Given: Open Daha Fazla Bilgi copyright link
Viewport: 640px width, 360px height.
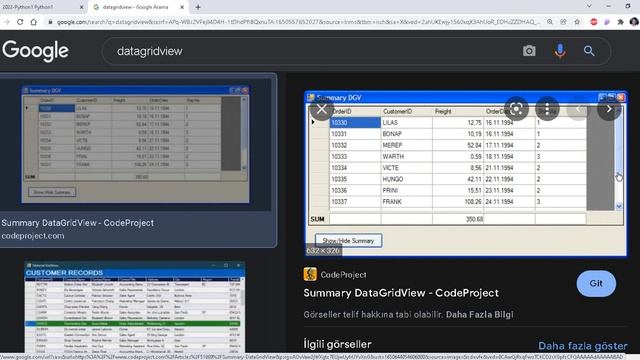Looking at the screenshot, I should [x=480, y=314].
